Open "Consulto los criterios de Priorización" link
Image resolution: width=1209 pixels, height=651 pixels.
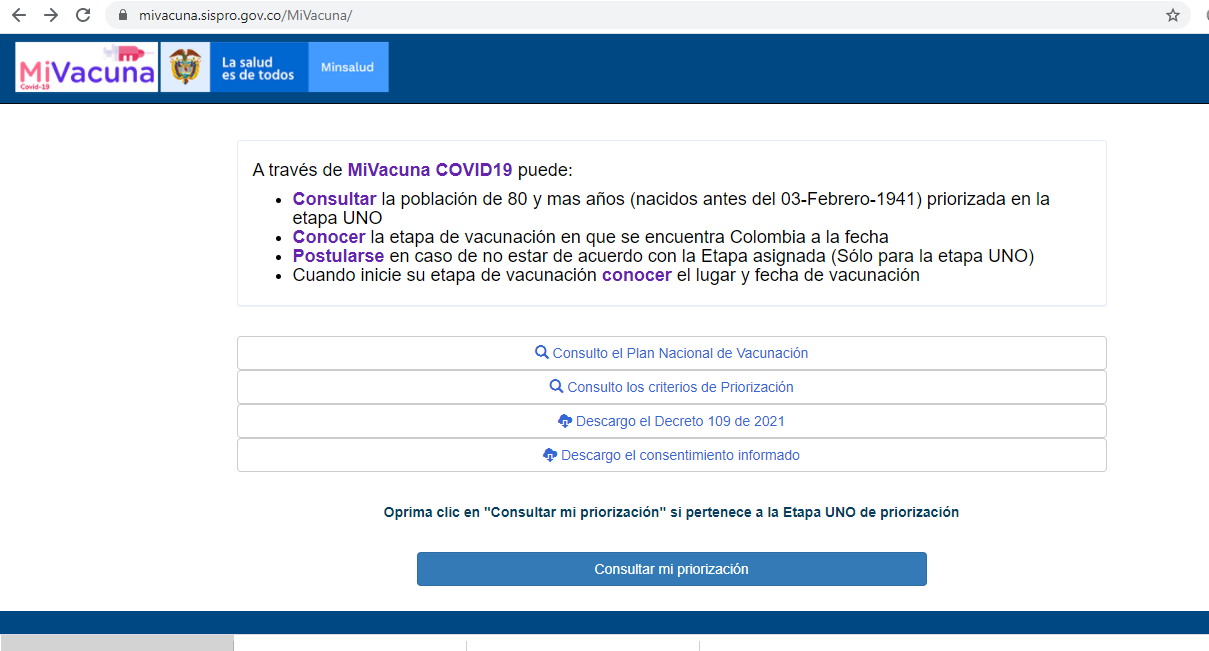(x=680, y=387)
